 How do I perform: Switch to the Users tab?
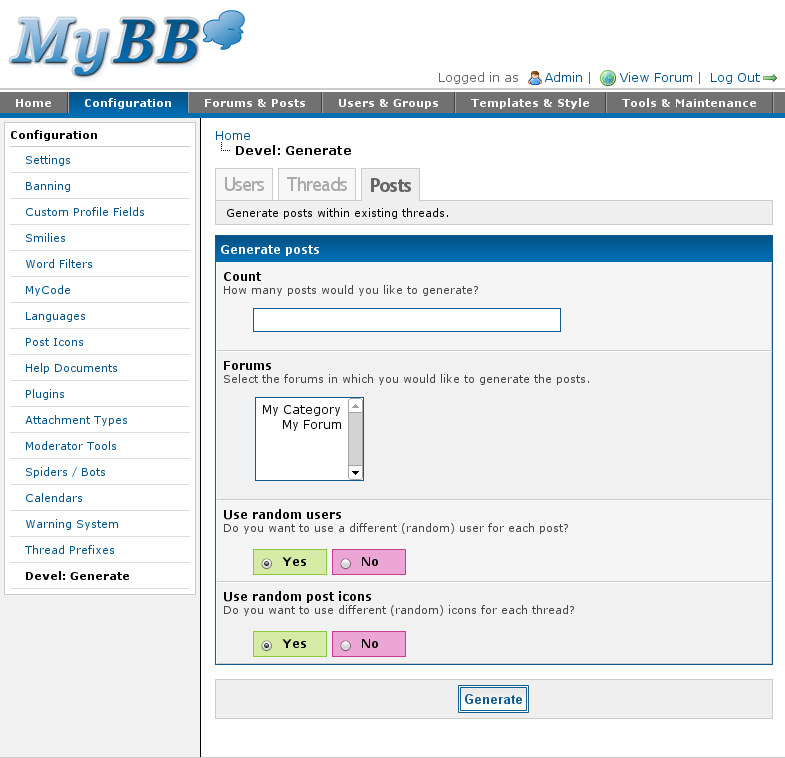244,185
